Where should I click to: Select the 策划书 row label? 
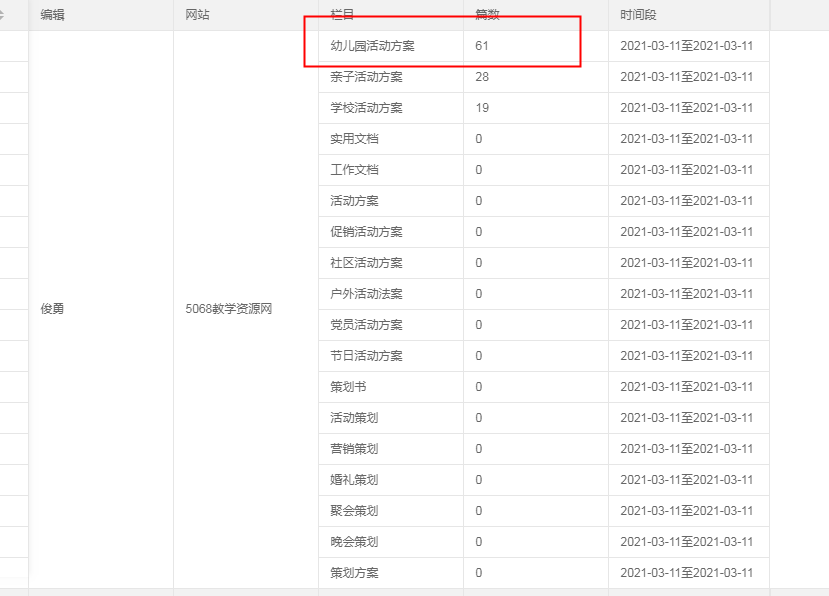pos(348,387)
